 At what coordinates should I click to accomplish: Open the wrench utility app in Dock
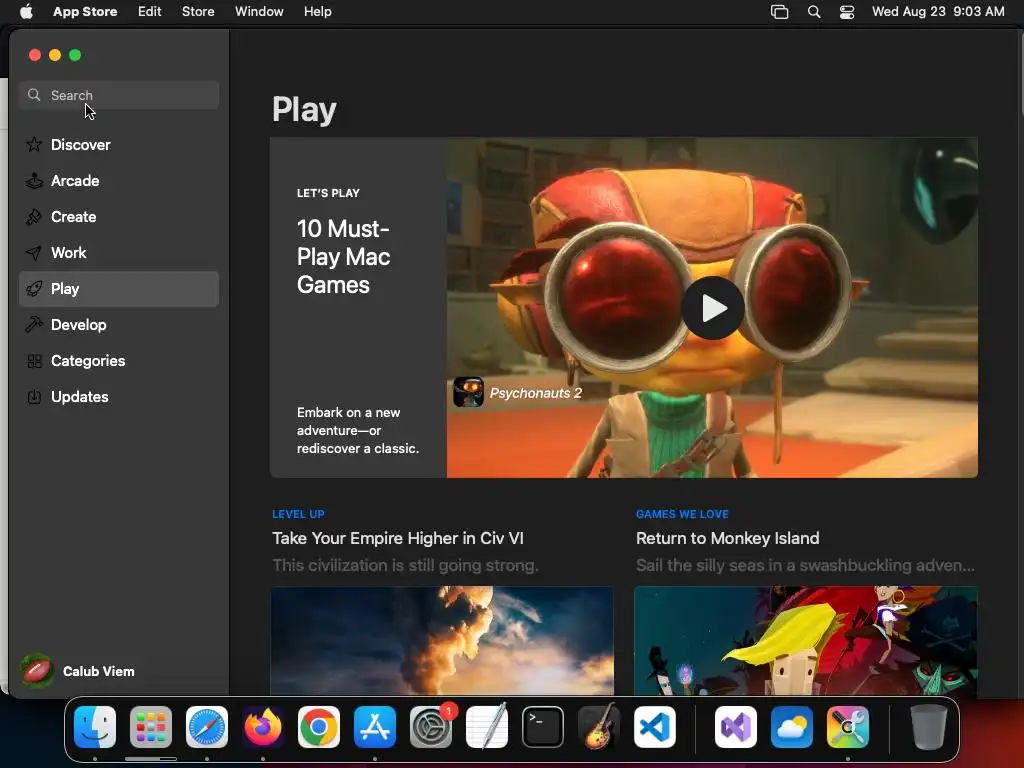click(x=848, y=726)
